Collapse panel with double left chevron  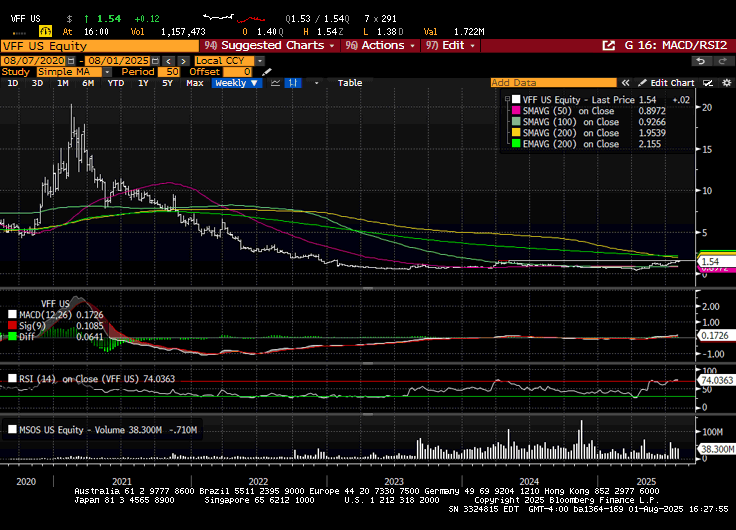tap(625, 83)
